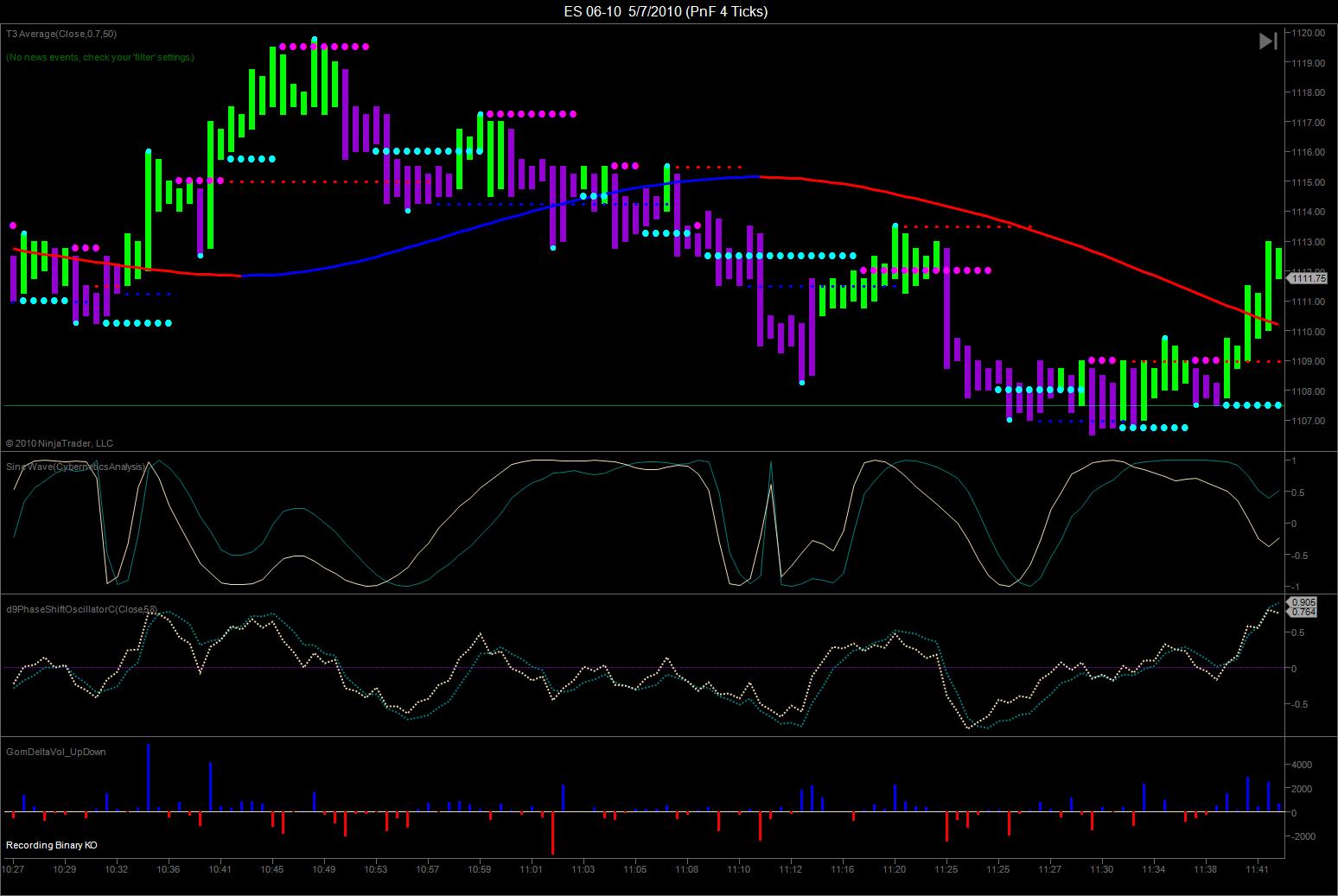1338x896 pixels.
Task: Click the 0.764 oscillator value tag
Action: pos(1305,612)
